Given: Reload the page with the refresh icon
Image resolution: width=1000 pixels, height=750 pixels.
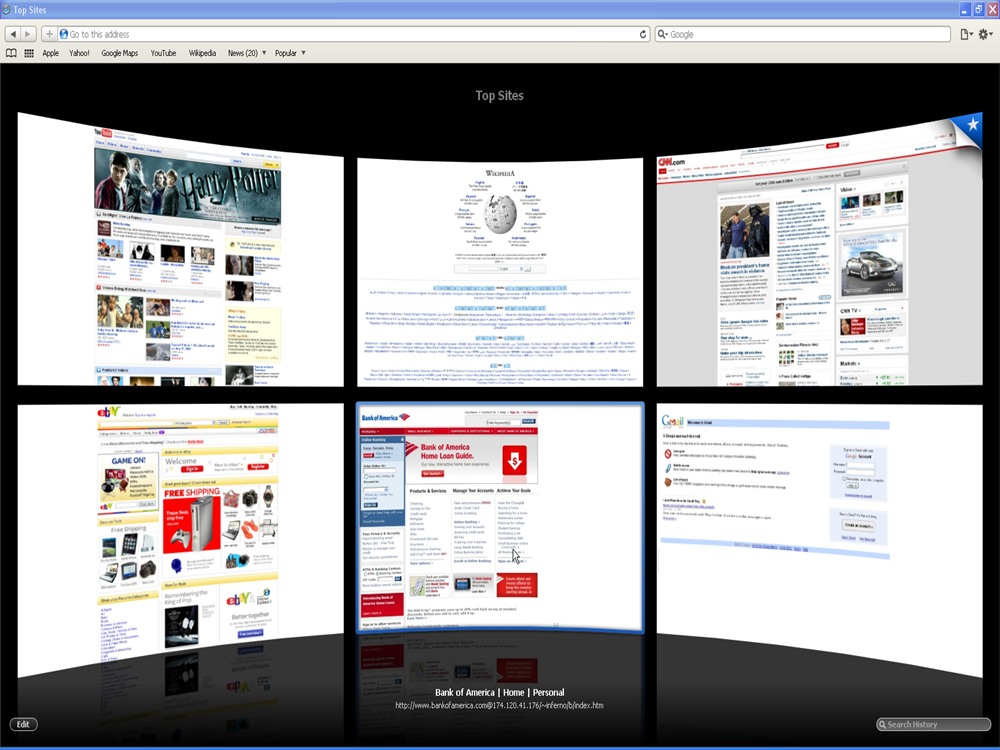Looking at the screenshot, I should [643, 34].
